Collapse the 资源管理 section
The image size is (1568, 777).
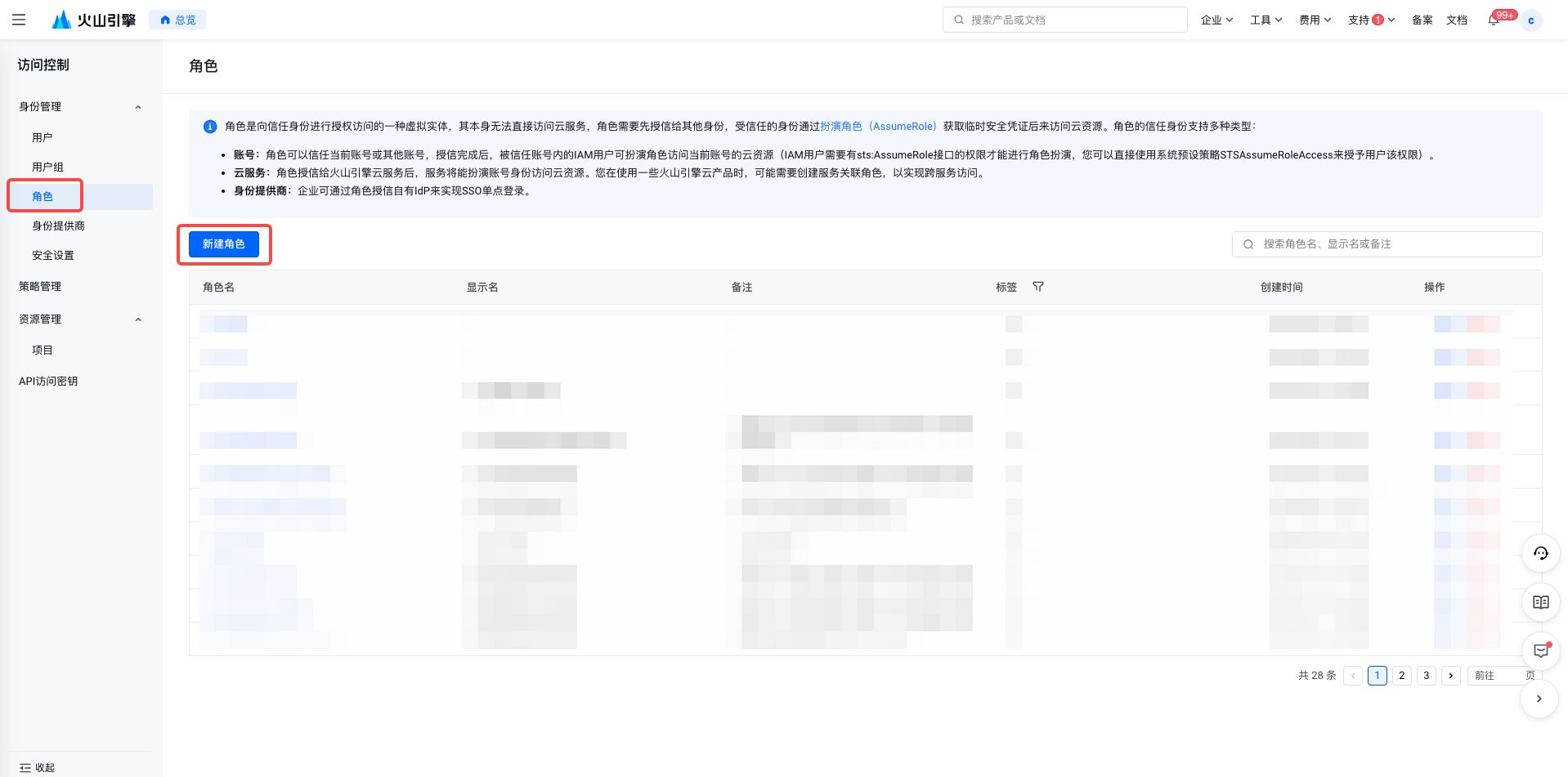click(x=138, y=319)
